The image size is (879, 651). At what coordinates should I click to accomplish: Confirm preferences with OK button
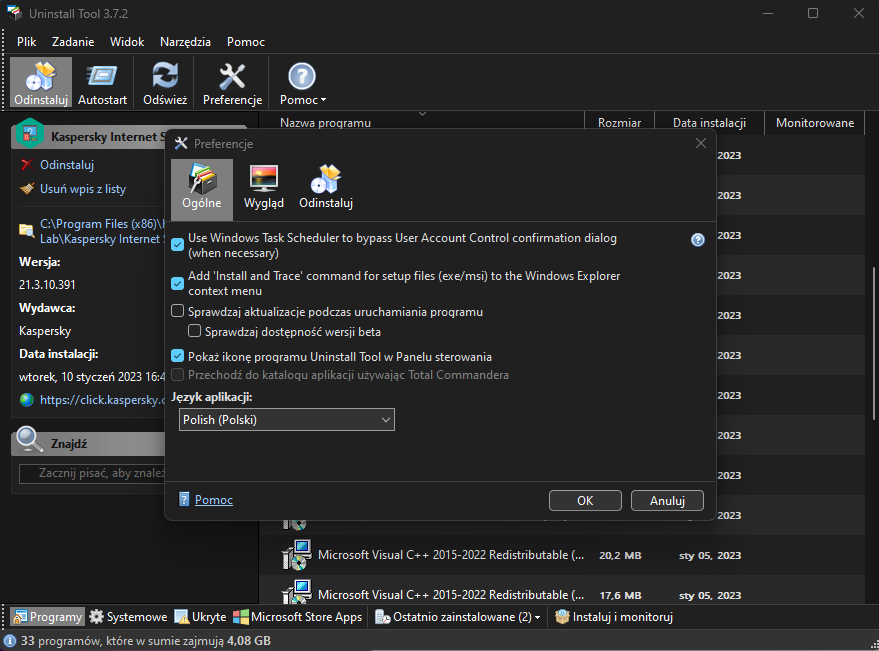(585, 500)
